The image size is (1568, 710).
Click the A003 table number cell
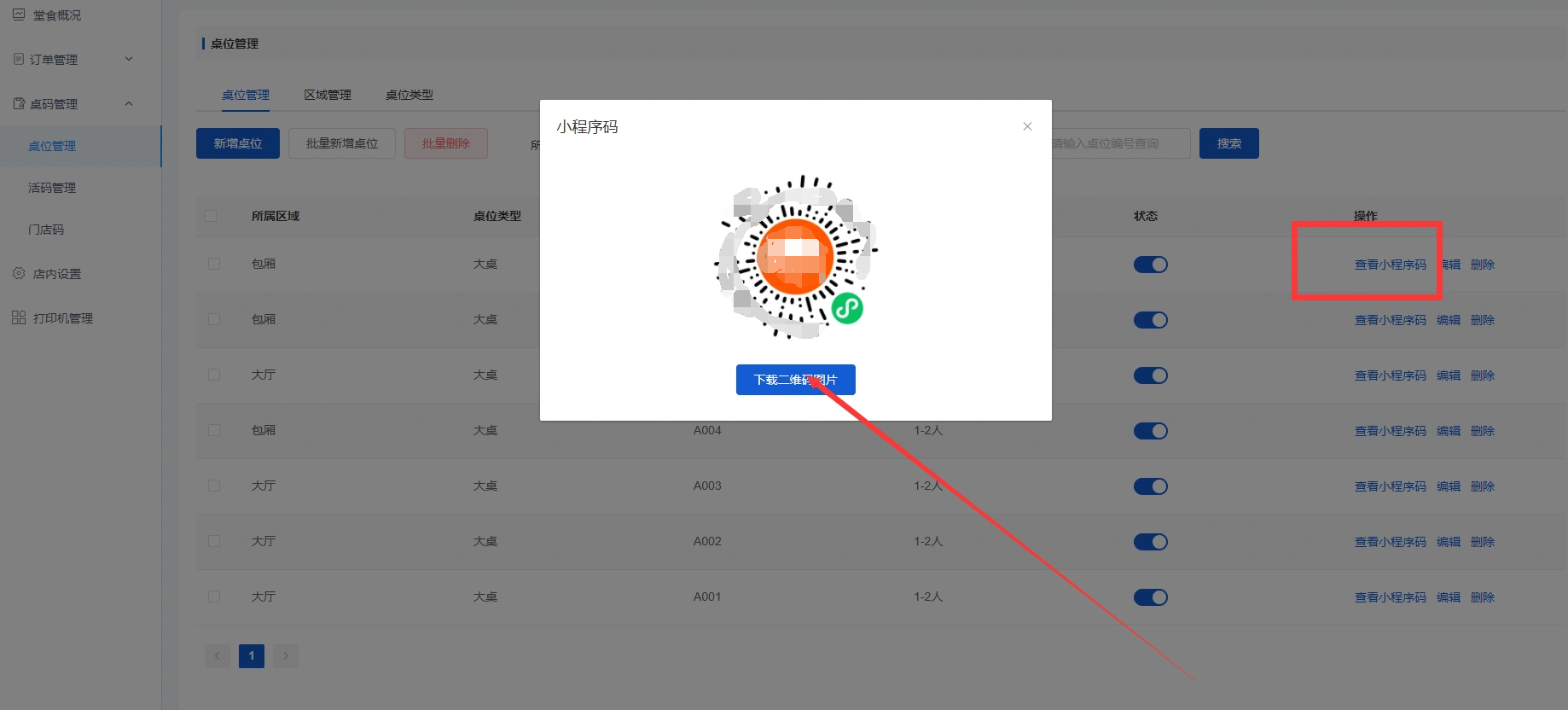click(707, 486)
